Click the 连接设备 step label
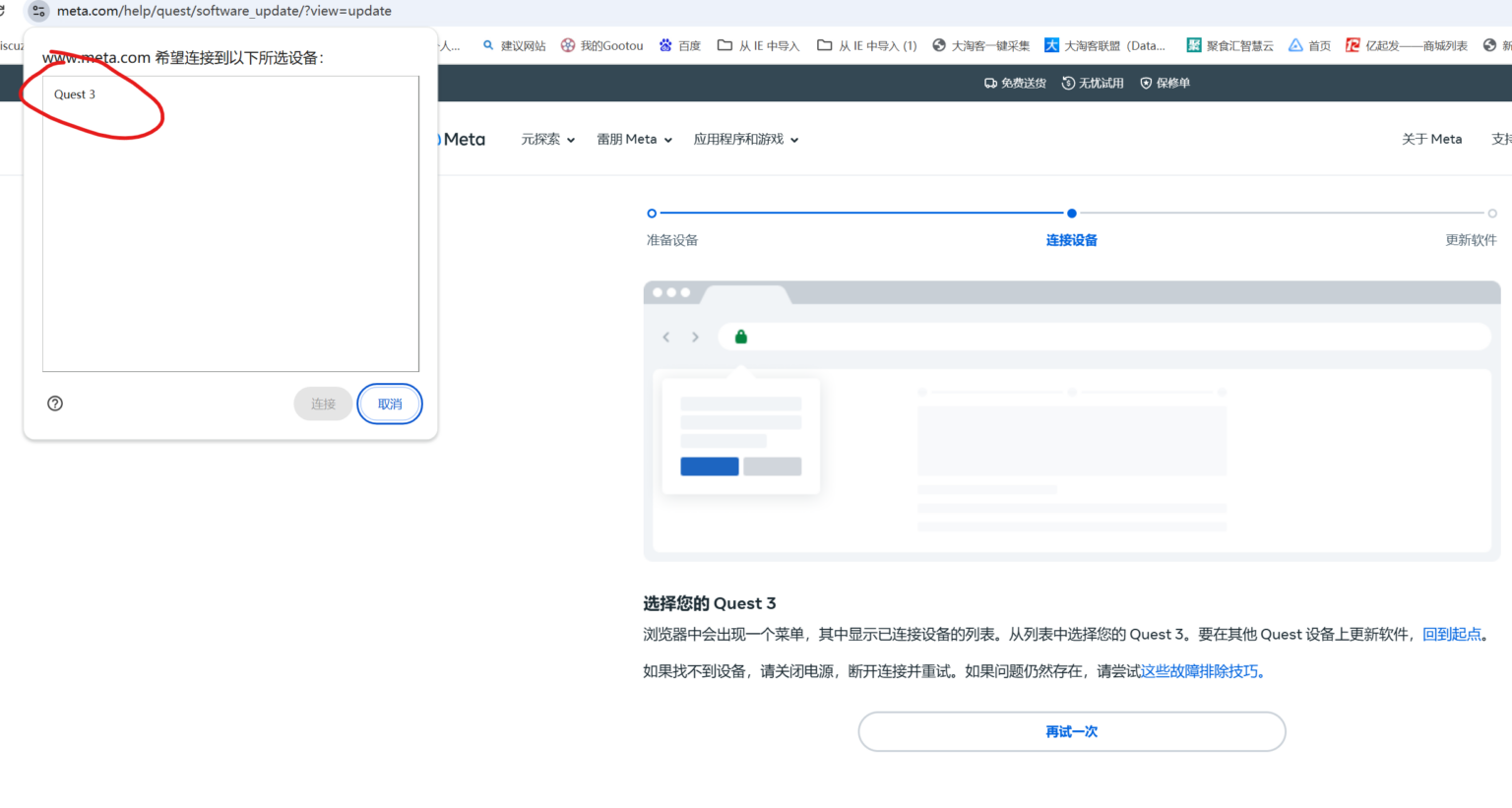1512x808 pixels. (x=1072, y=240)
